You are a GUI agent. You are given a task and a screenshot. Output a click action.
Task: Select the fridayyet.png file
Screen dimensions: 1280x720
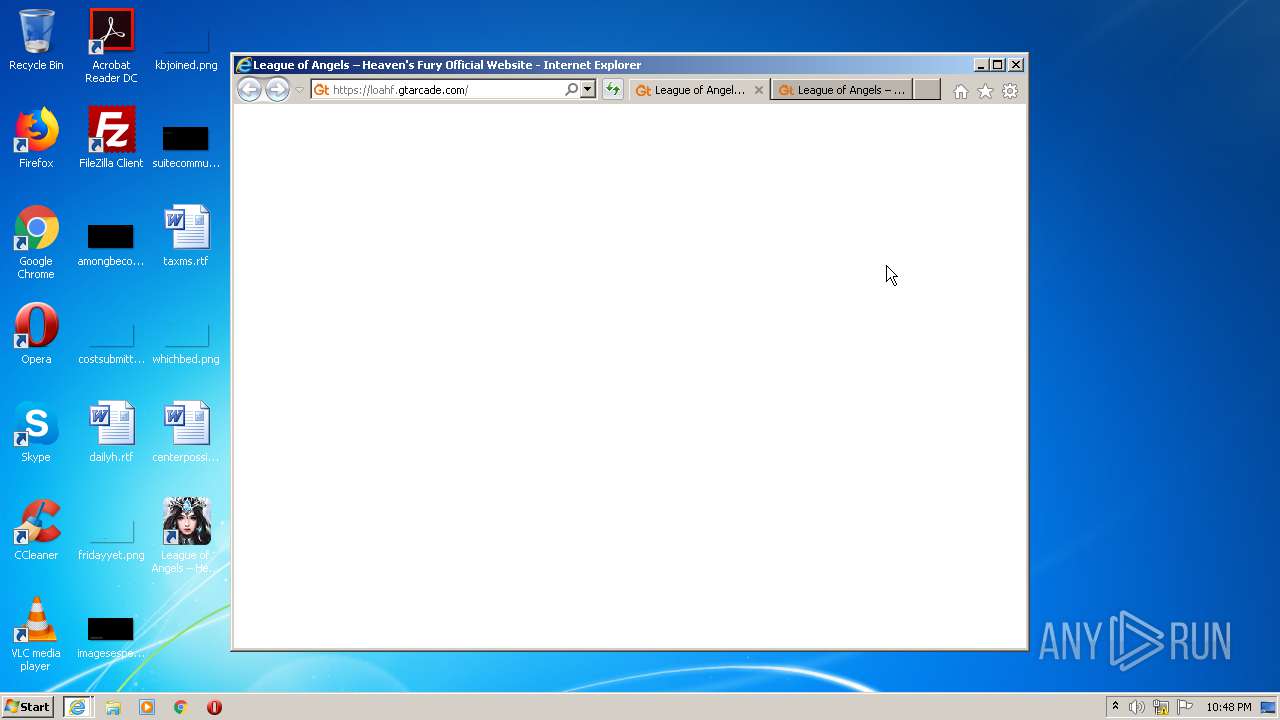[x=111, y=540]
